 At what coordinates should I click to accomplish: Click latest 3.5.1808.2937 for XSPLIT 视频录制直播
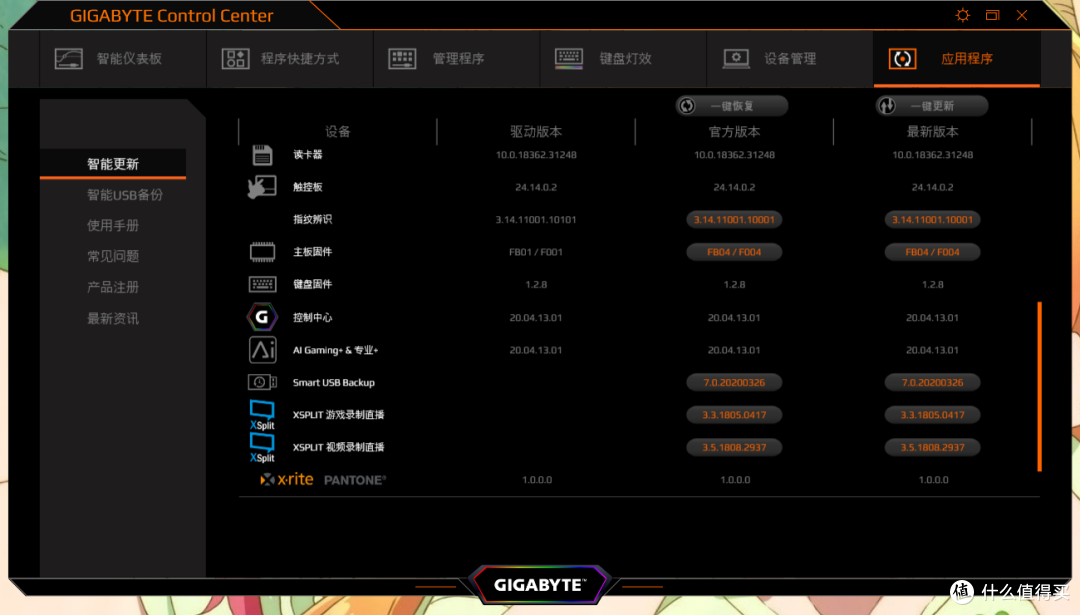pyautogui.click(x=933, y=447)
